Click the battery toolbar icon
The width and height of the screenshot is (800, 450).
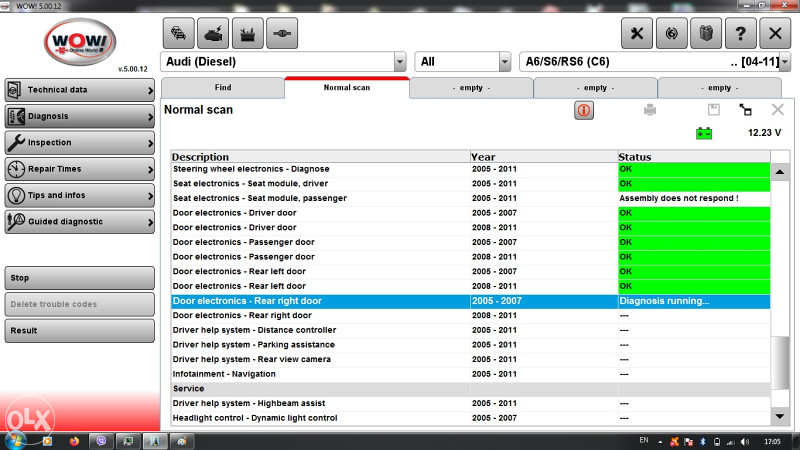249,32
